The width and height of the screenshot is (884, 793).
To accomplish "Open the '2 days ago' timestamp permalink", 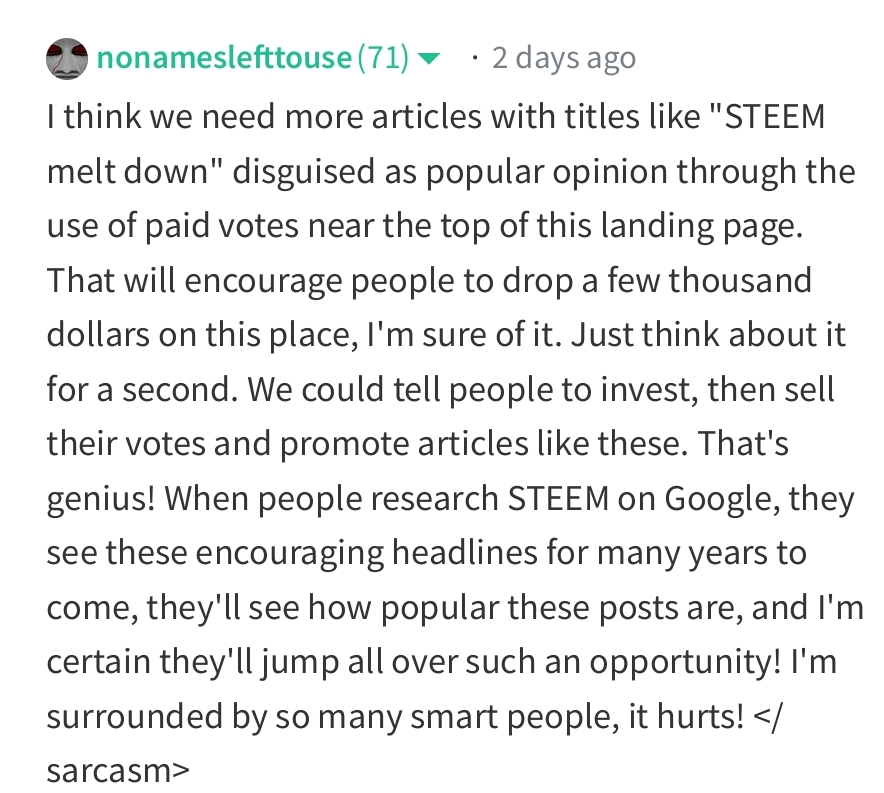I will (x=563, y=59).
